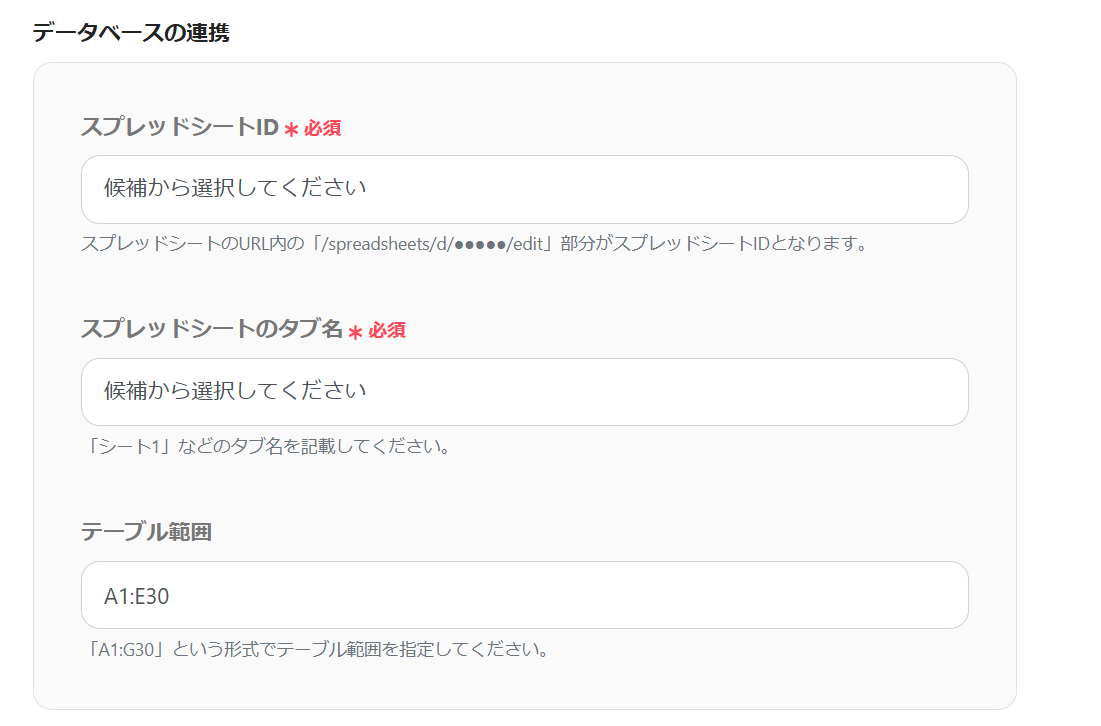Click the データベースの連携 section heading

tap(131, 32)
